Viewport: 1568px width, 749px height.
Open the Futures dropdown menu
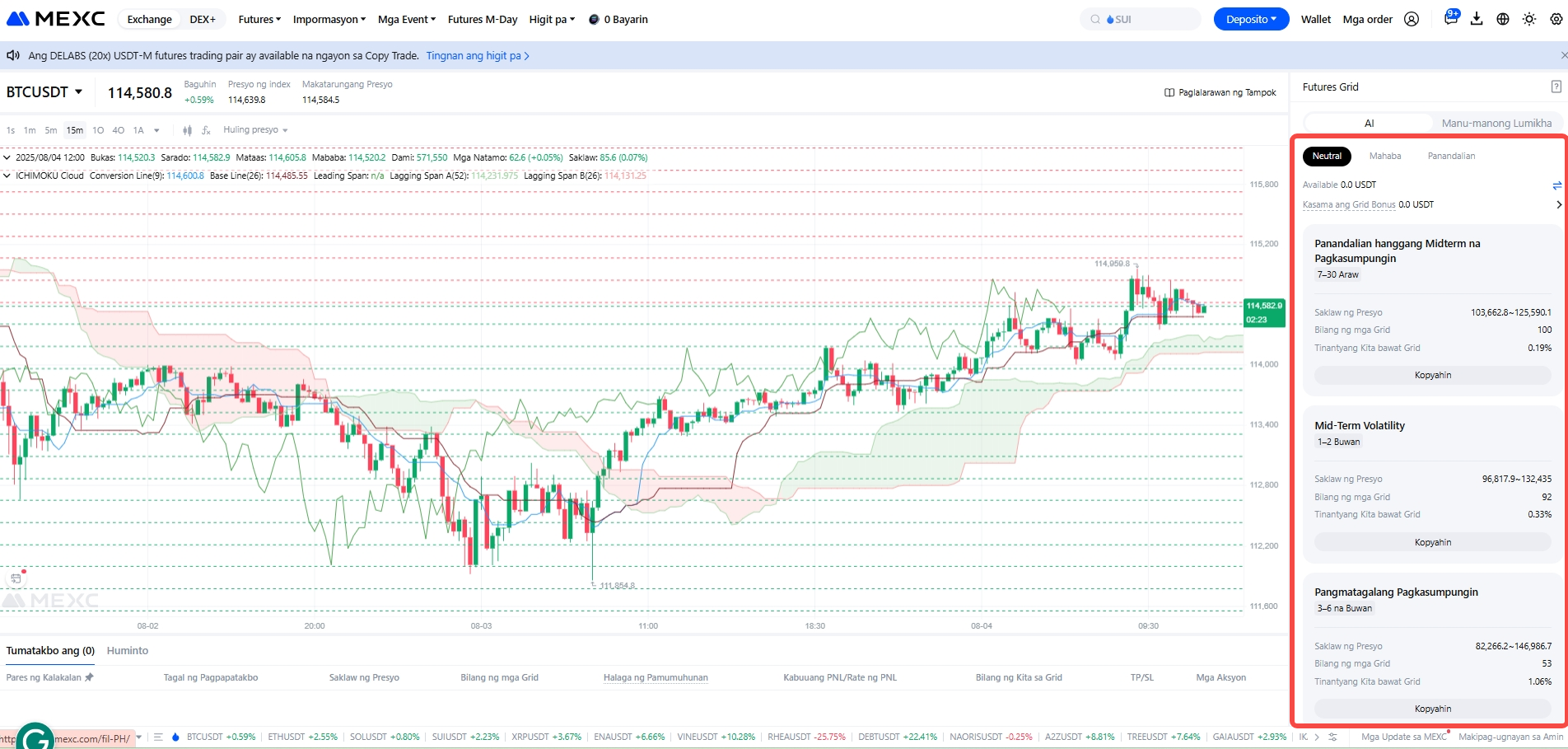click(x=259, y=19)
